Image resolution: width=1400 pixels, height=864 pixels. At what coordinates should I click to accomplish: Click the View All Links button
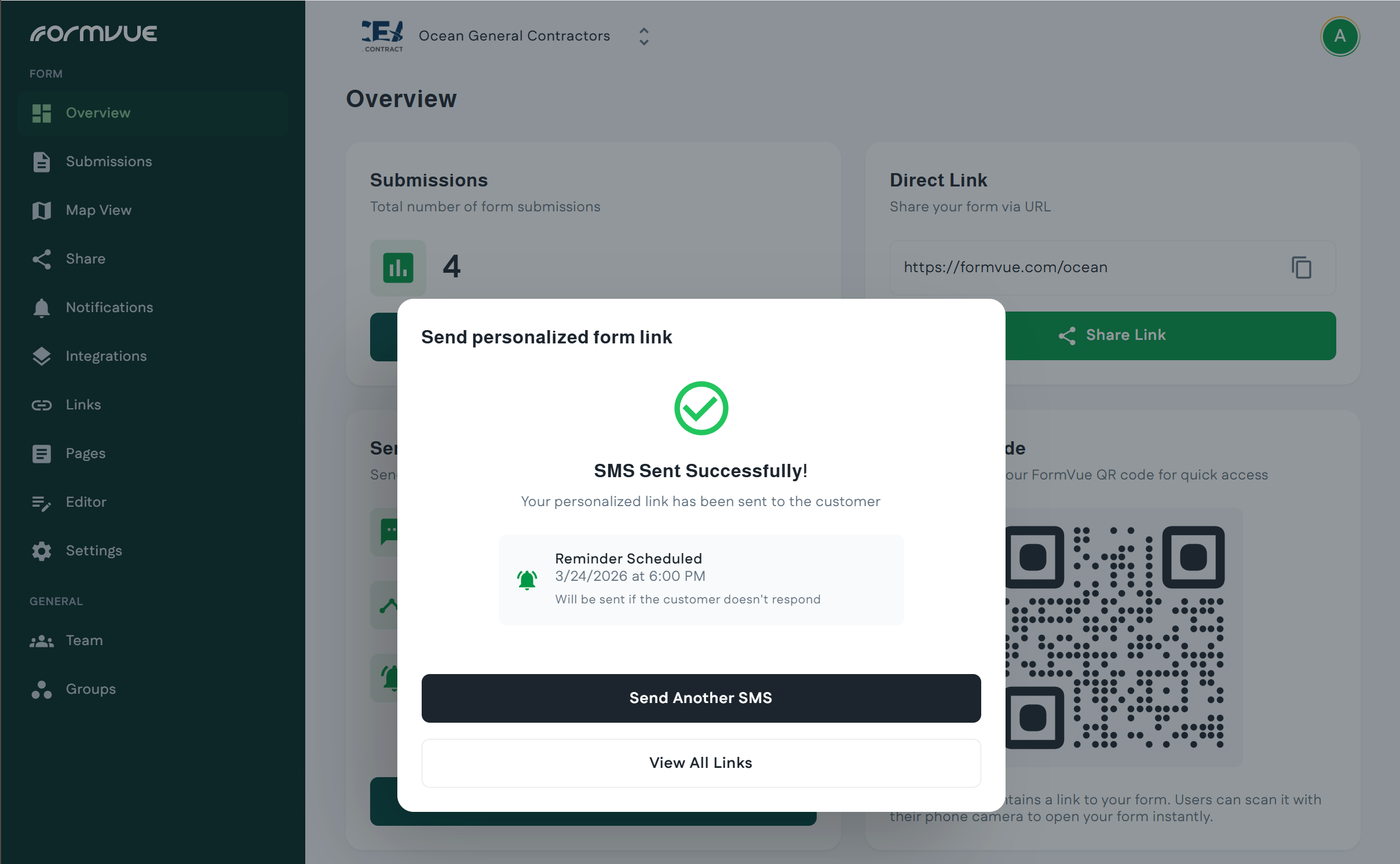click(x=701, y=763)
